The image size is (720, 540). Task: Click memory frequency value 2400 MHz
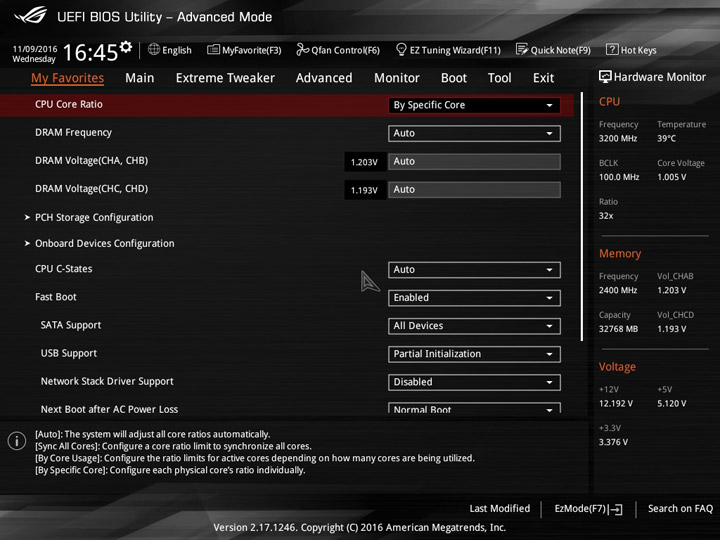pos(618,290)
